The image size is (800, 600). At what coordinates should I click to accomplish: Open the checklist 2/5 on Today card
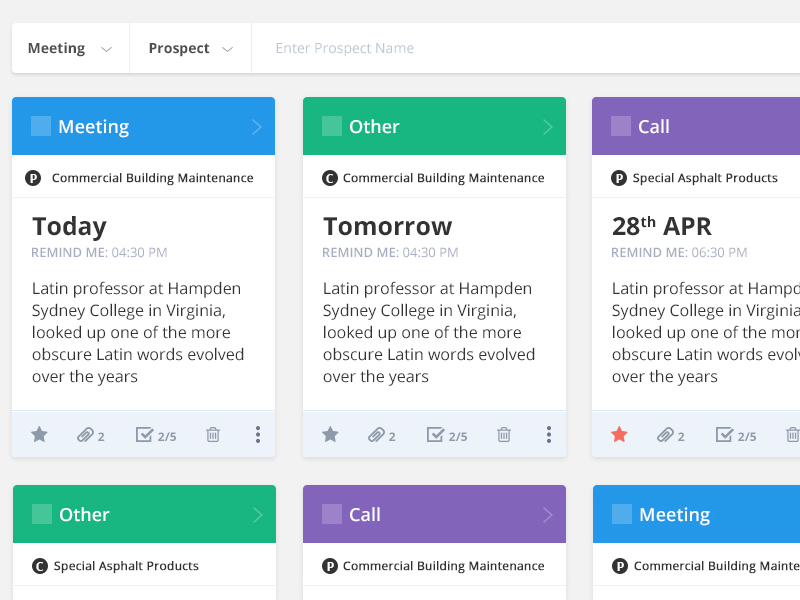tap(155, 435)
